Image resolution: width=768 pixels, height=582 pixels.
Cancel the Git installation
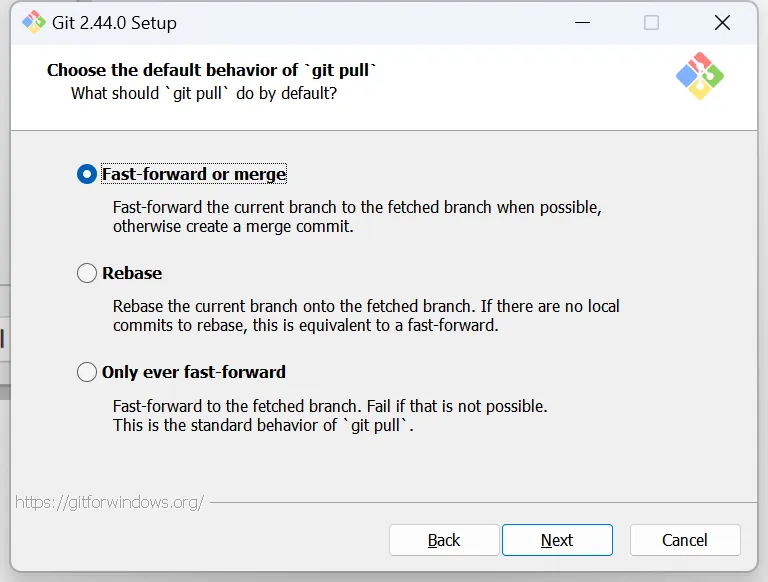(685, 540)
